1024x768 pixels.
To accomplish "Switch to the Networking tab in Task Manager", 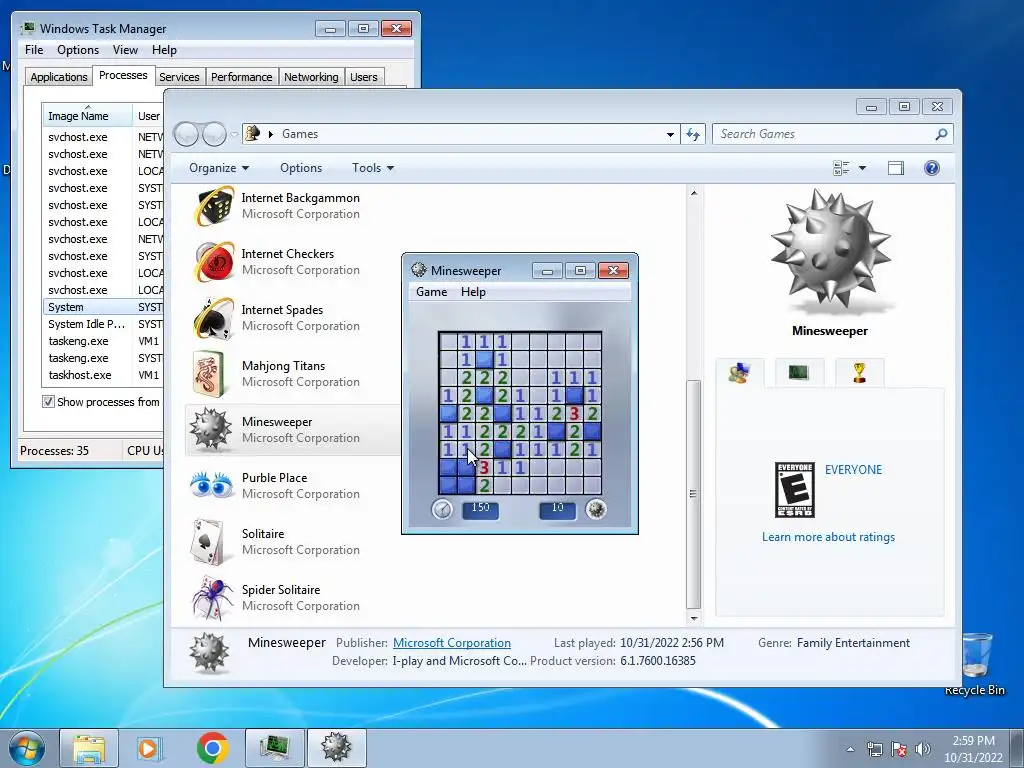I will 311,77.
